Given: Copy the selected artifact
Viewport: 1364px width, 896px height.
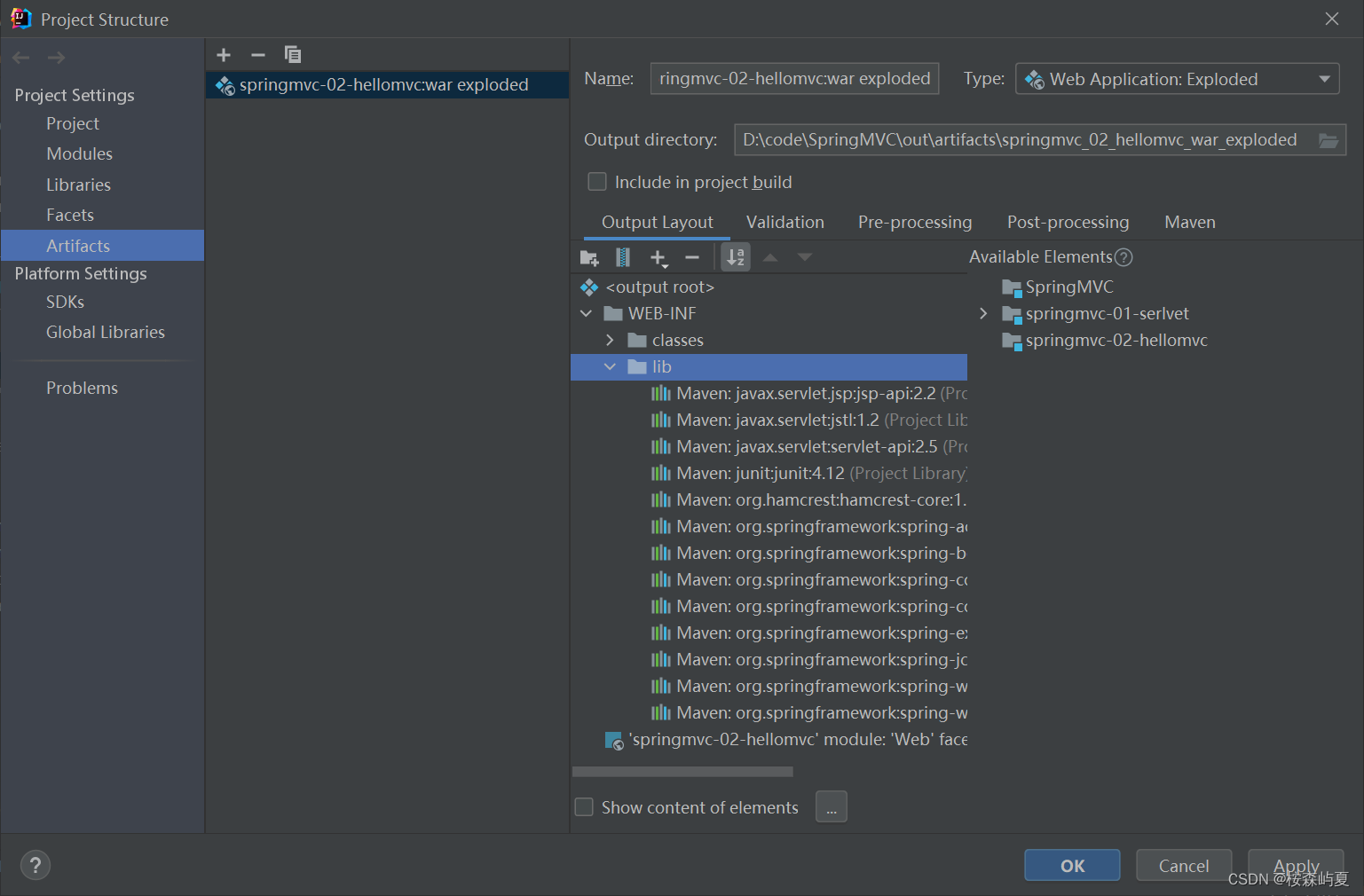Looking at the screenshot, I should tap(293, 55).
